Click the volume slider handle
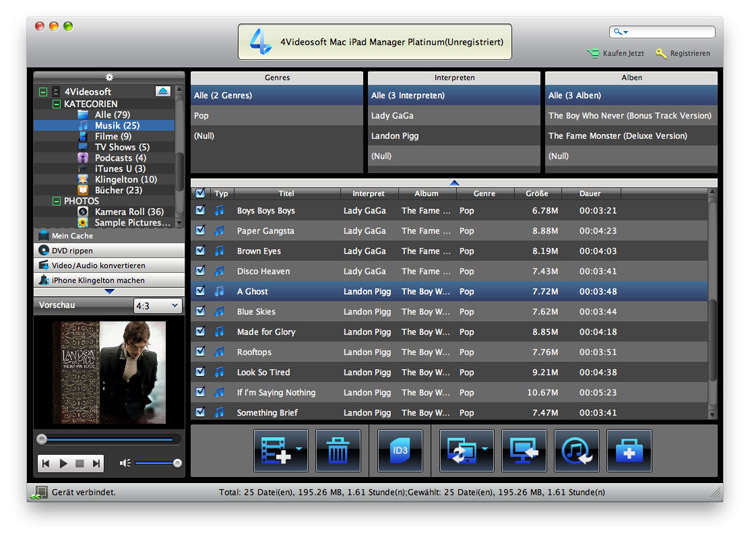This screenshot has height=539, width=750. [177, 463]
